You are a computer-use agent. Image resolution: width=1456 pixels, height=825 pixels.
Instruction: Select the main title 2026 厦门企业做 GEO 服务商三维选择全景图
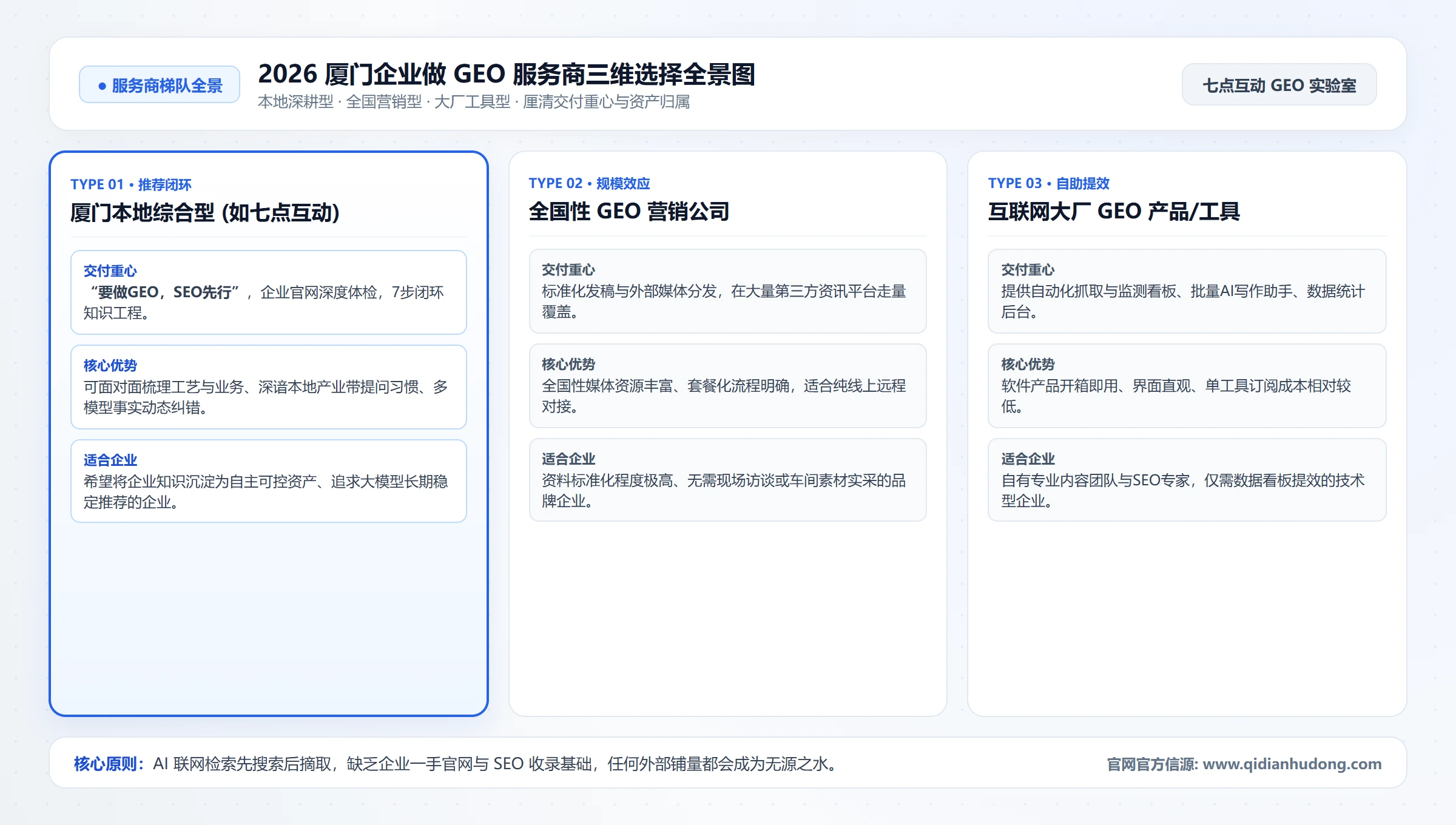[507, 74]
